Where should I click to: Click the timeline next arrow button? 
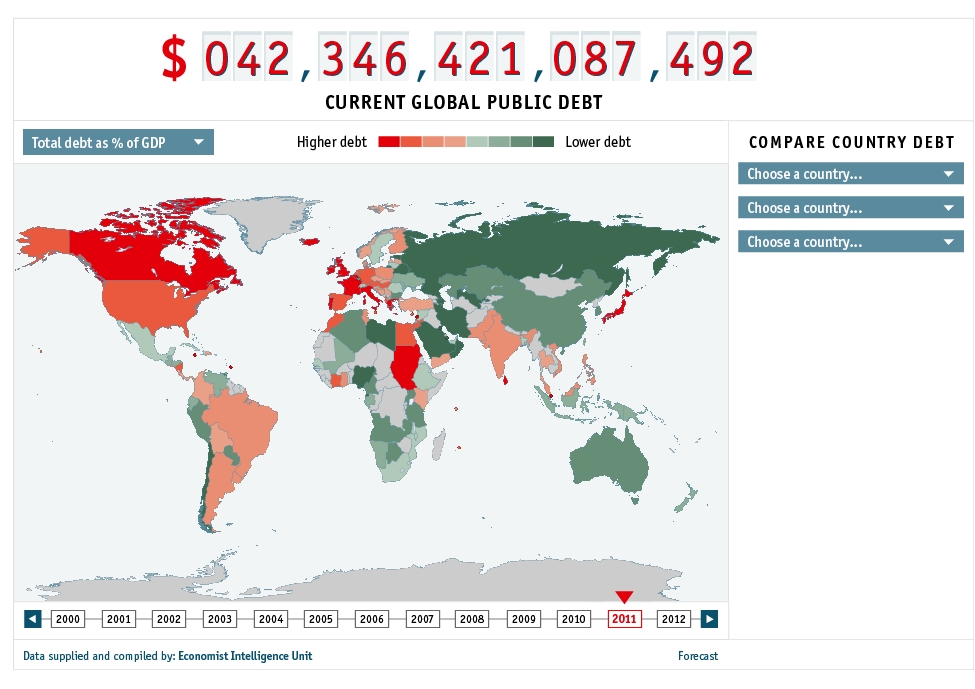click(709, 619)
